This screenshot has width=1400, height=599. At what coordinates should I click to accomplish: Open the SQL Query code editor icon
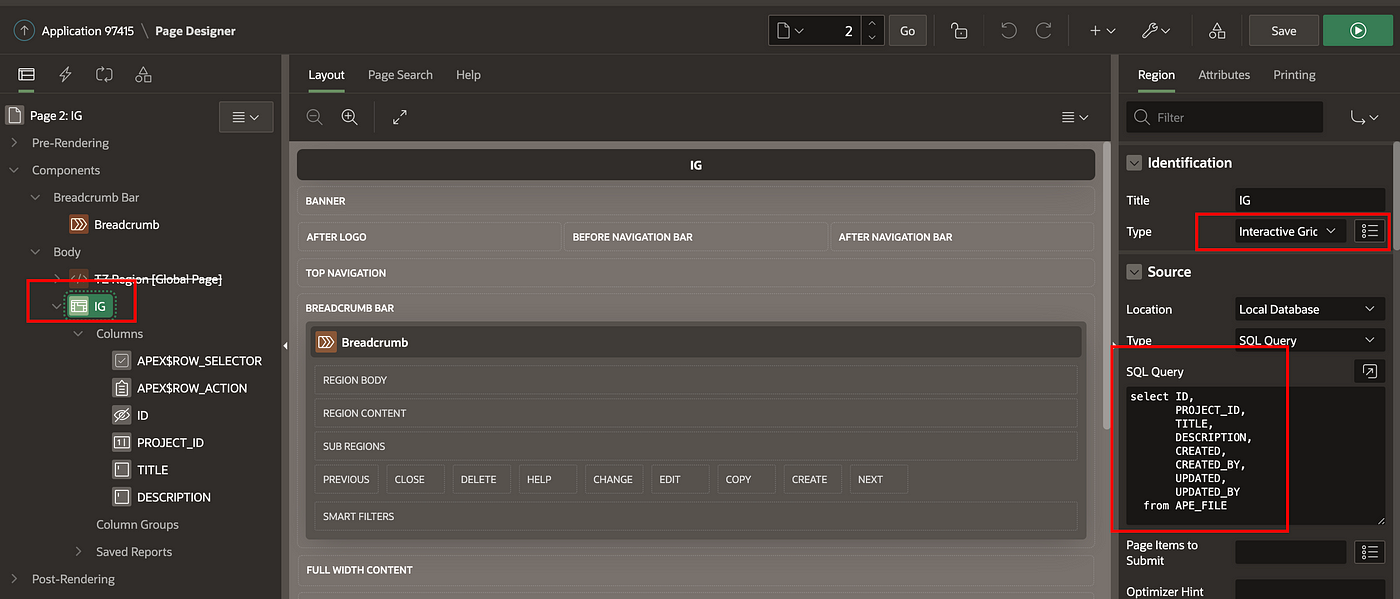point(1369,371)
